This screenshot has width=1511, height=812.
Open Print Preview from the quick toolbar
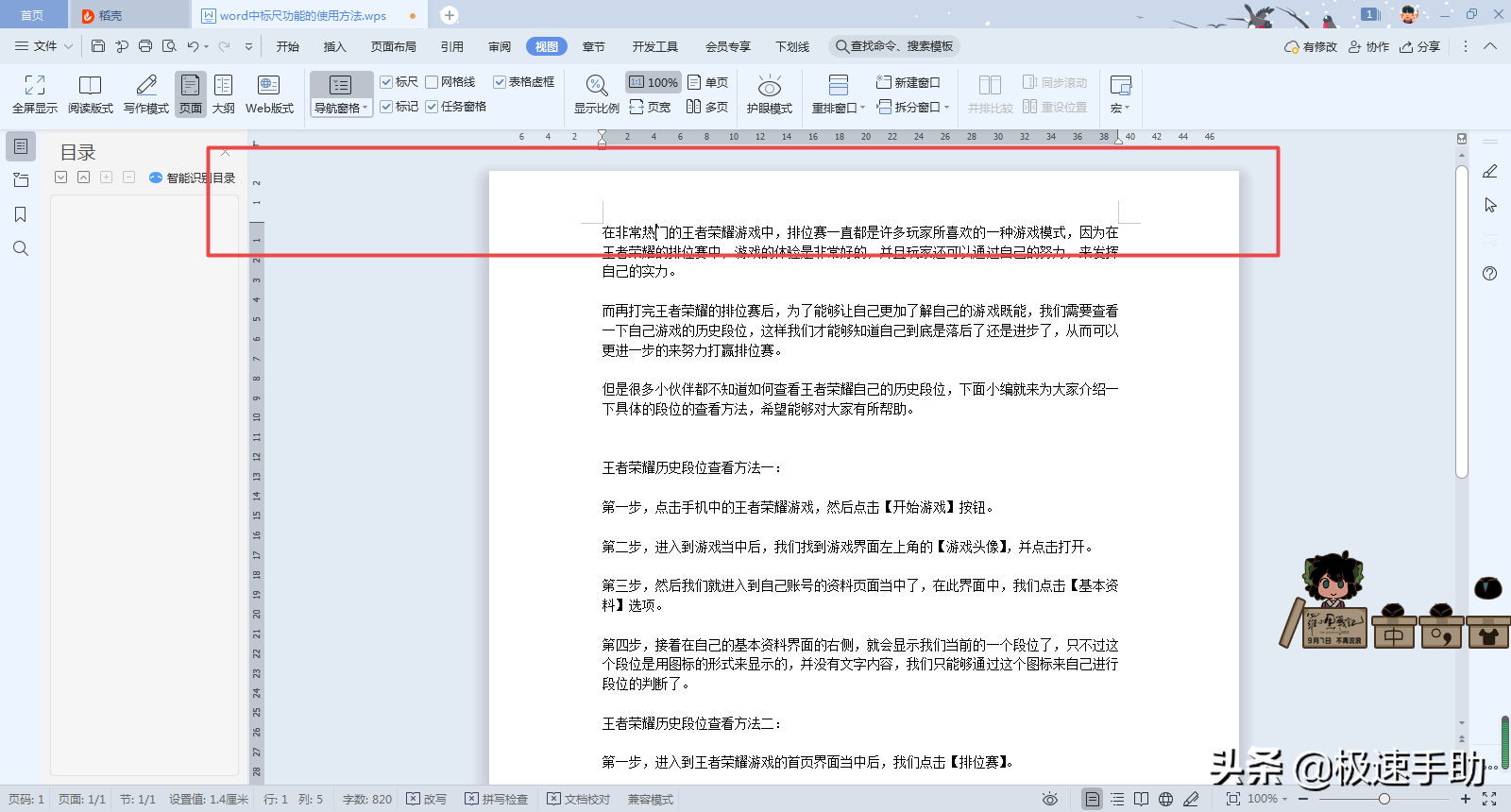pyautogui.click(x=169, y=46)
